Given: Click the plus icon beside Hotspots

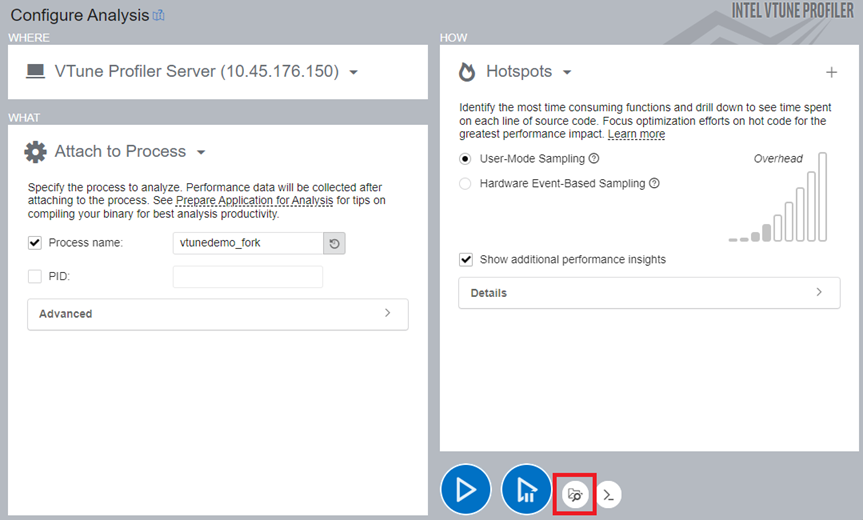Looking at the screenshot, I should tap(831, 72).
